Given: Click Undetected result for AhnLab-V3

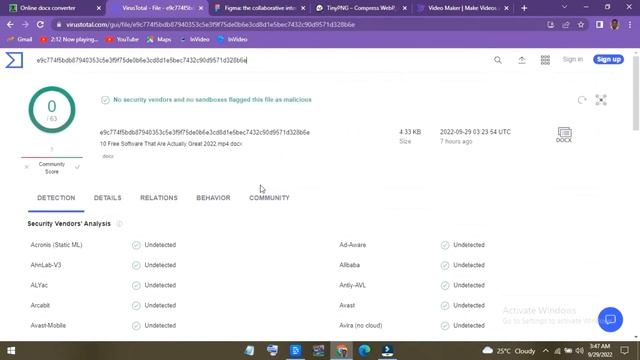Looking at the screenshot, I should point(154,265).
